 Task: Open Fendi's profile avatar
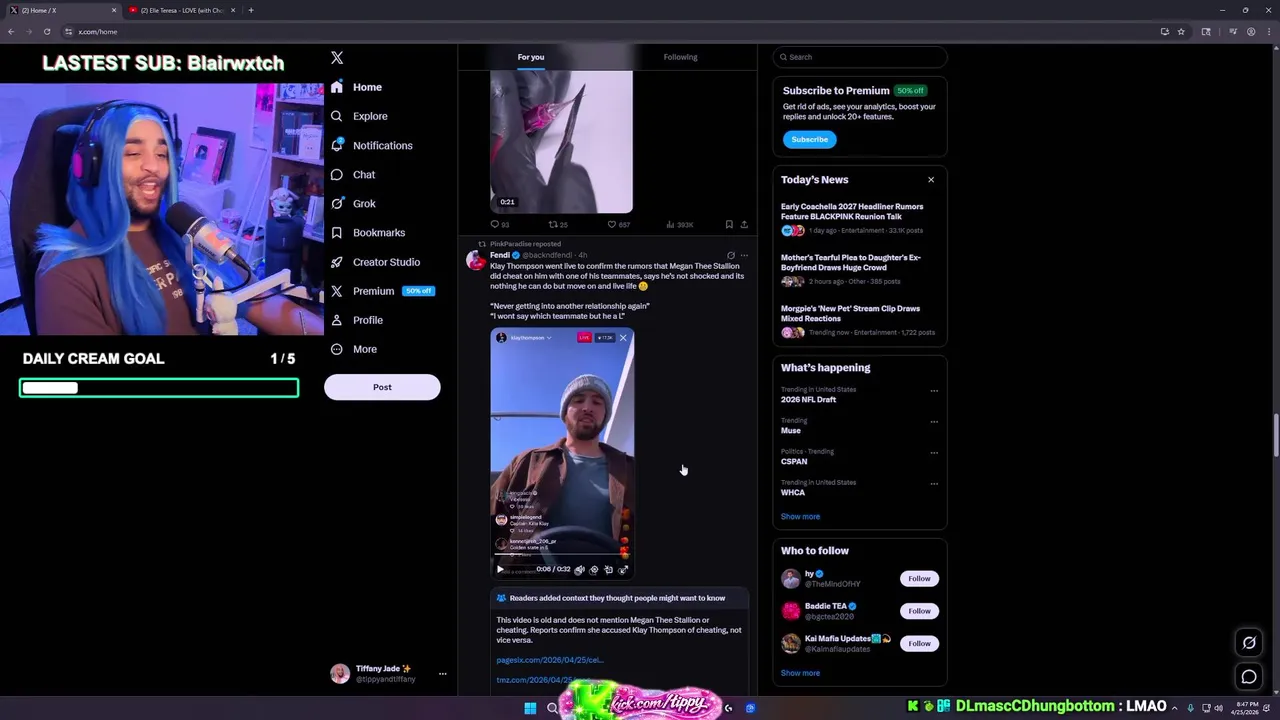[x=476, y=261]
